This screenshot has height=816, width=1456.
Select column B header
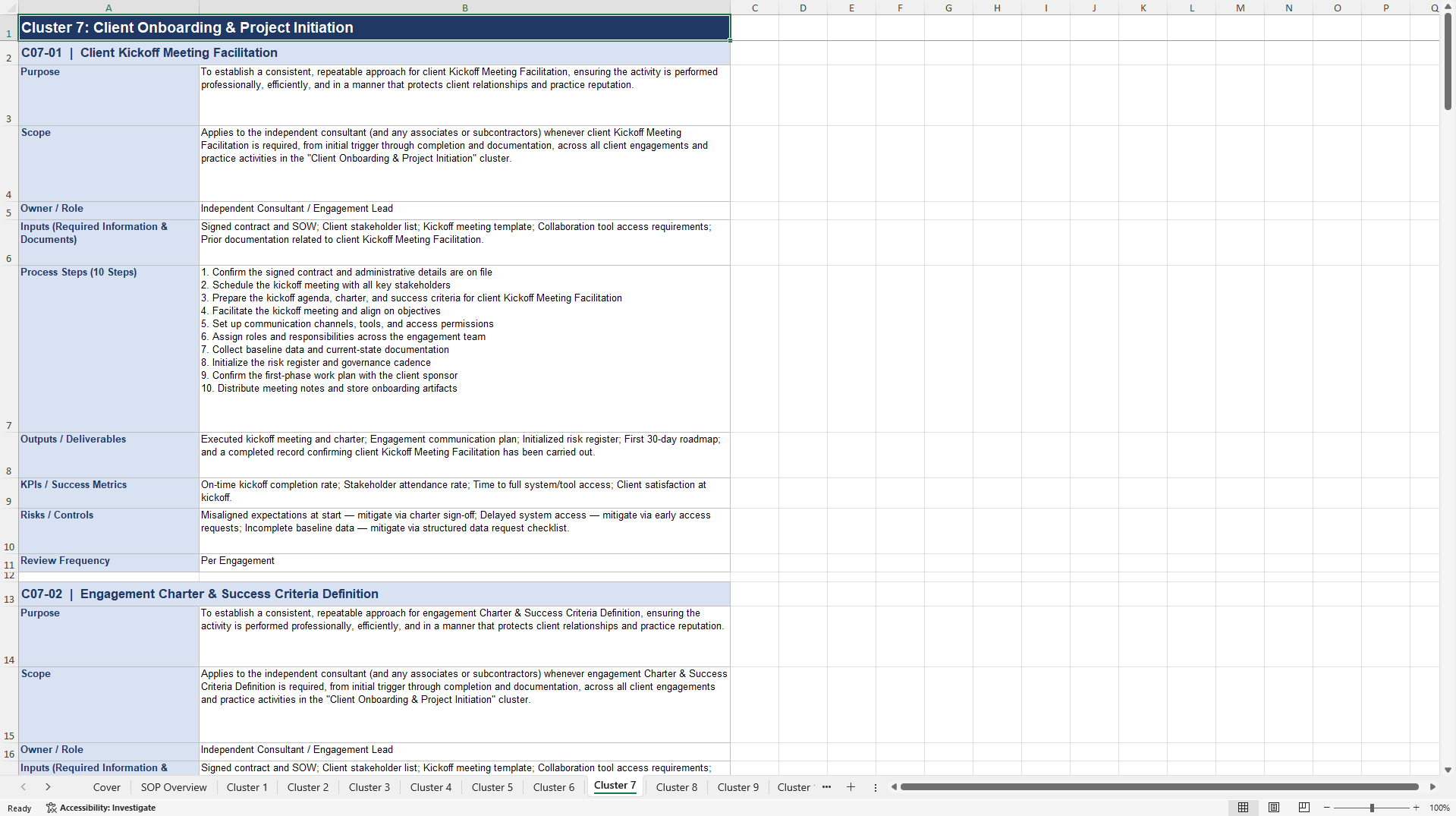[x=464, y=8]
